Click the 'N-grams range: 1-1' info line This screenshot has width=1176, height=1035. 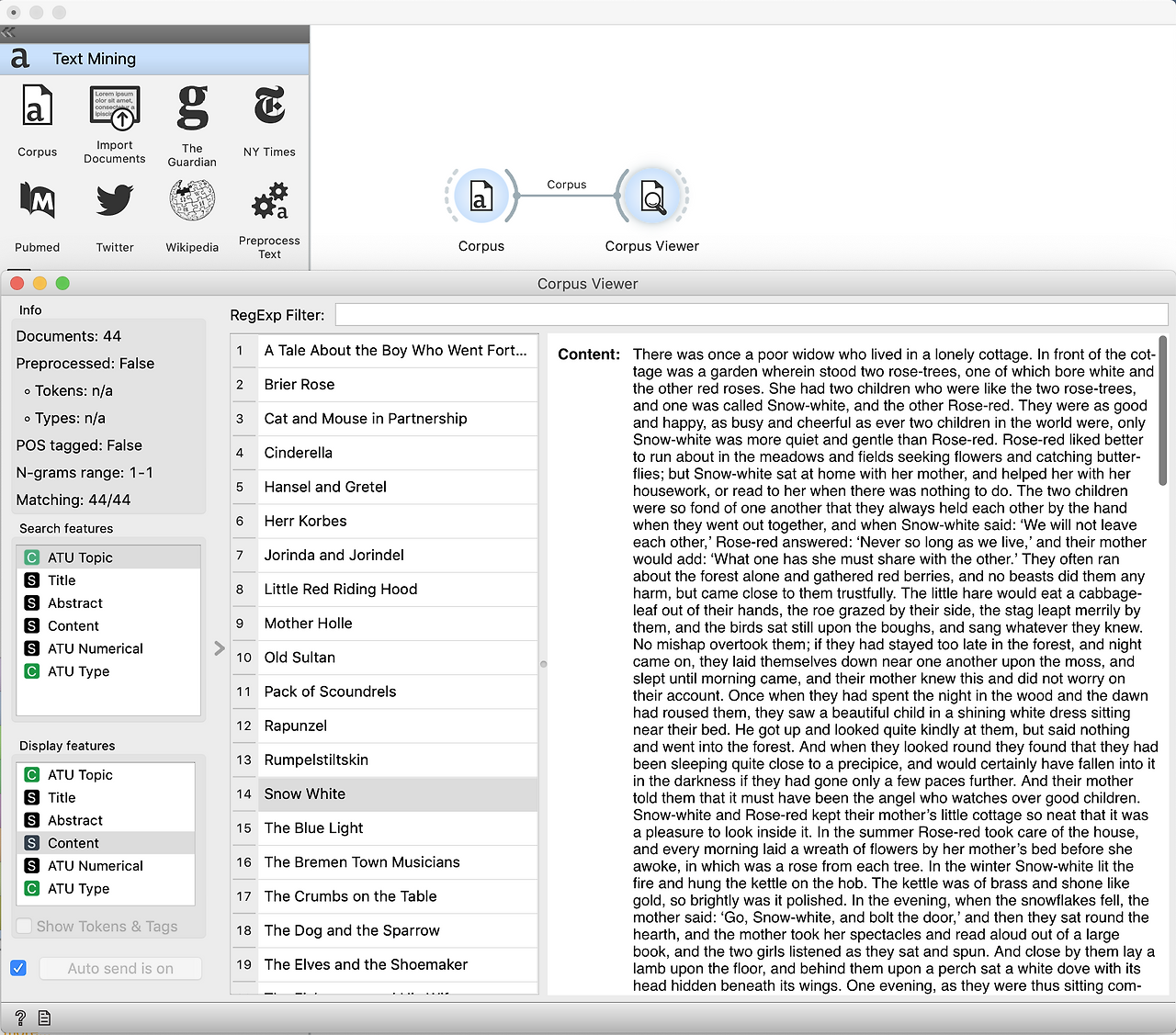(85, 473)
